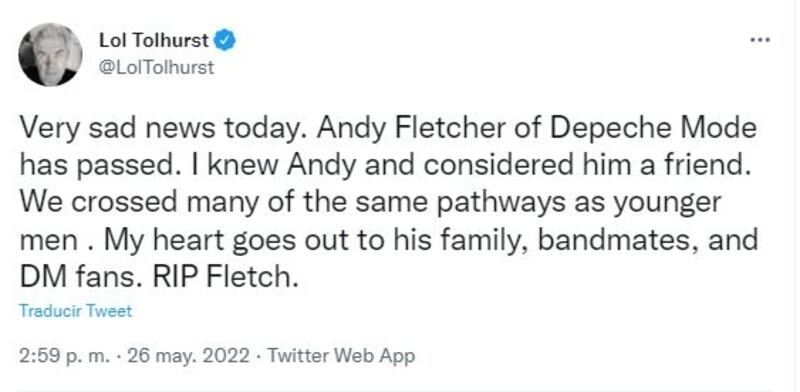Click the words "Depeche Mode" in the tweet
Screen dimensions: 800x392
click(x=654, y=129)
